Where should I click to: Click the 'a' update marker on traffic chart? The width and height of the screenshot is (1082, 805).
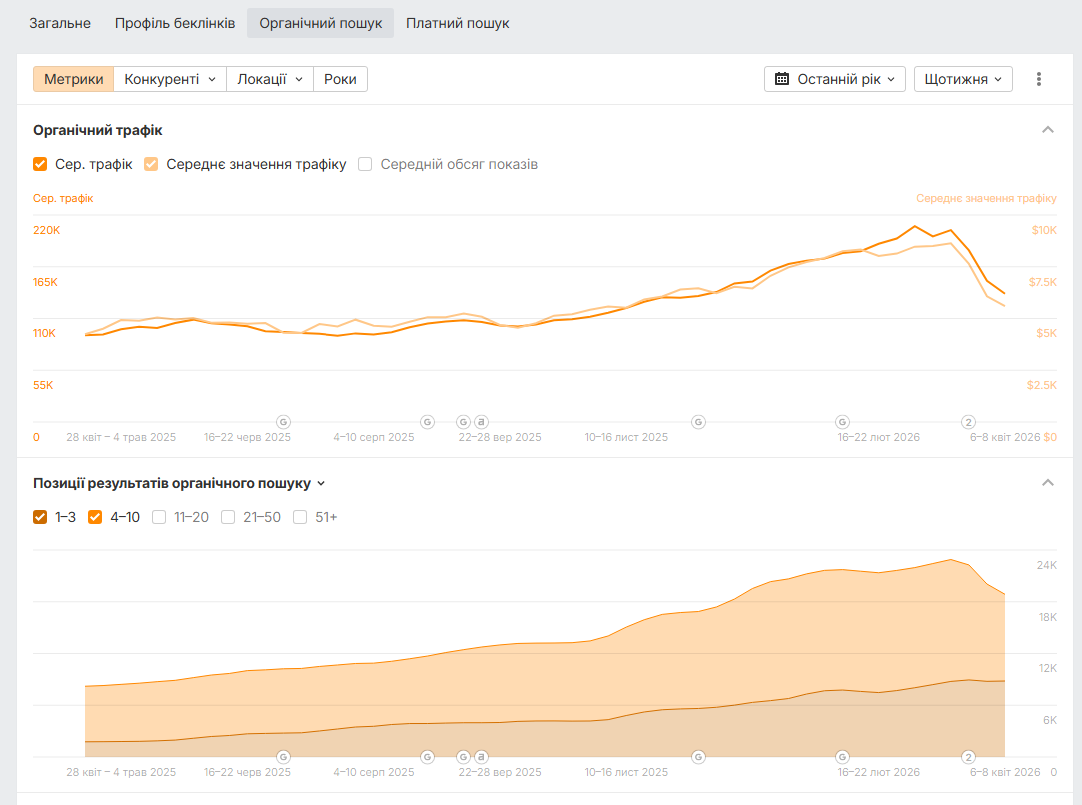481,422
